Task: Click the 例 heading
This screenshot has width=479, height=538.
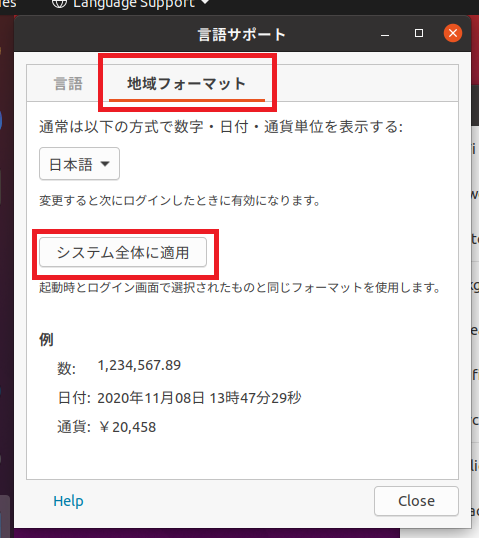Action: click(46, 340)
